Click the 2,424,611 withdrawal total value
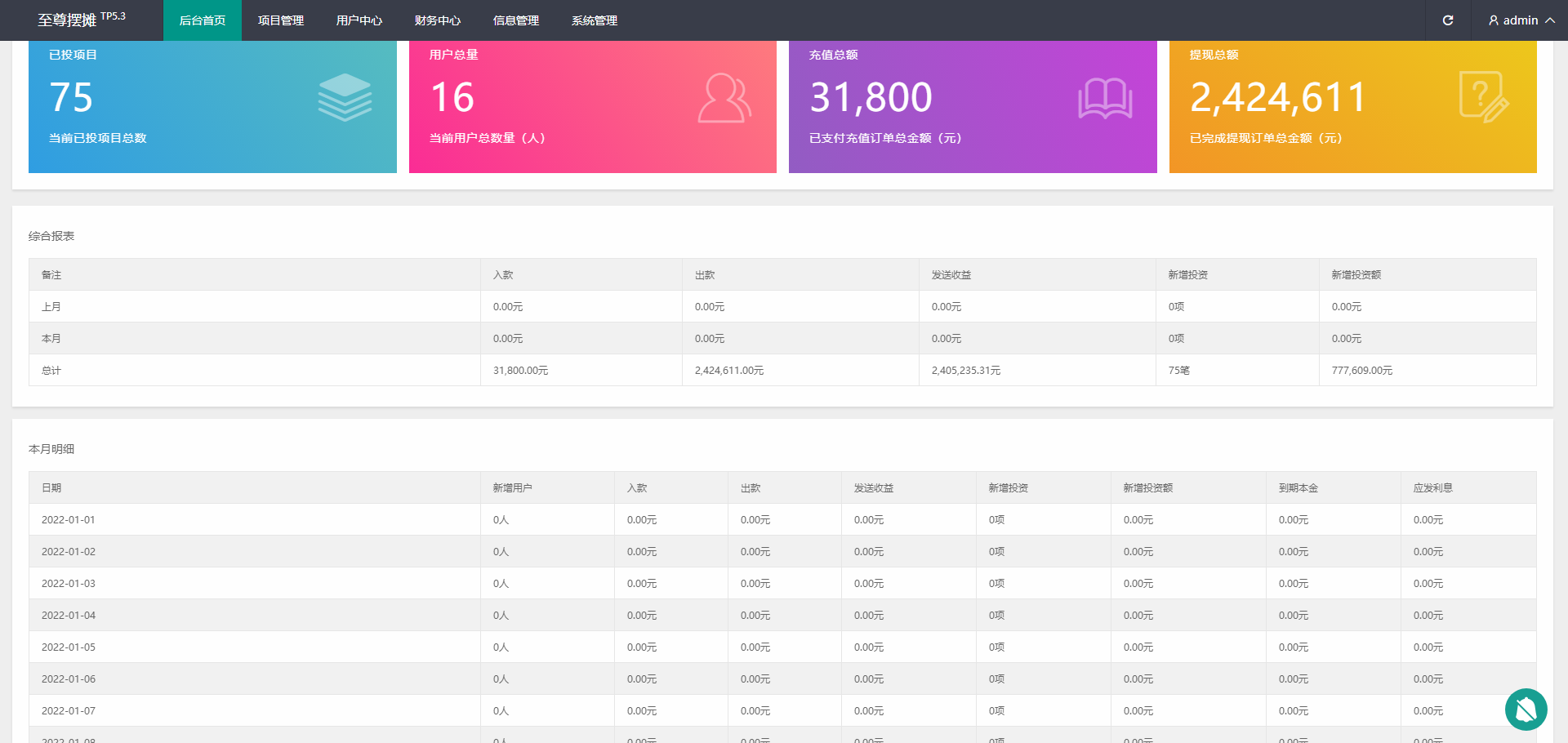The width and height of the screenshot is (1568, 743). click(x=1278, y=97)
